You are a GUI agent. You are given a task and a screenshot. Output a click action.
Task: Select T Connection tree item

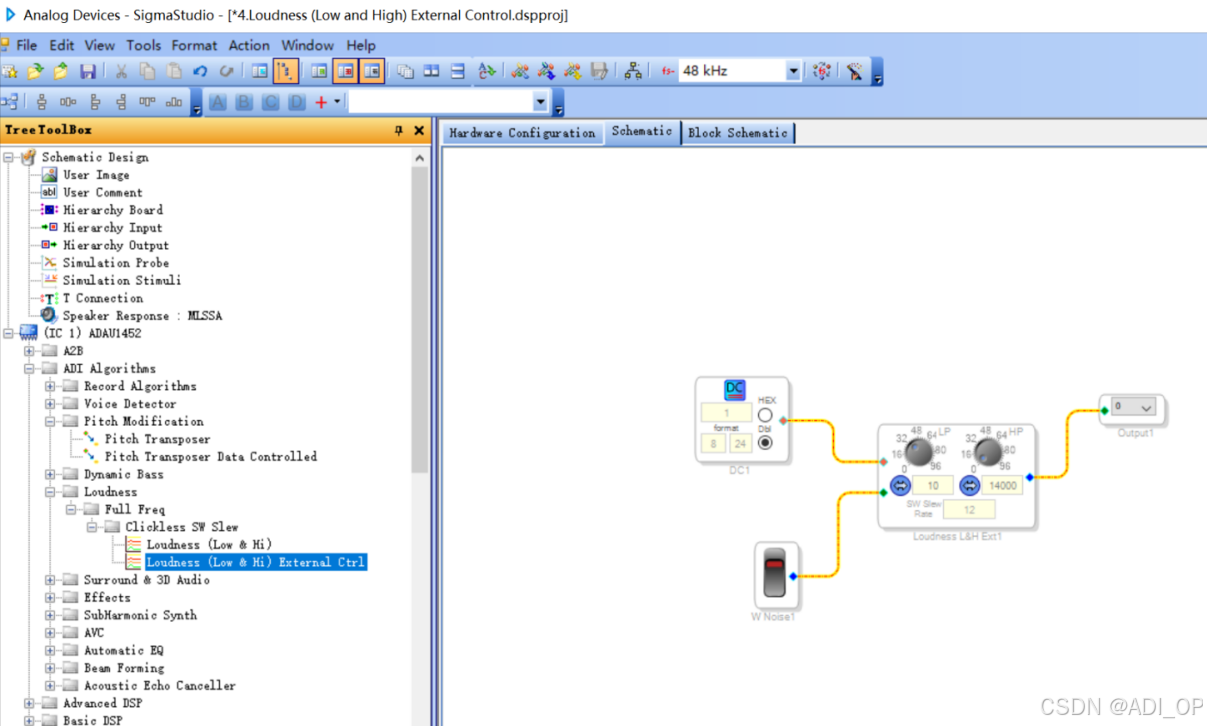click(103, 298)
